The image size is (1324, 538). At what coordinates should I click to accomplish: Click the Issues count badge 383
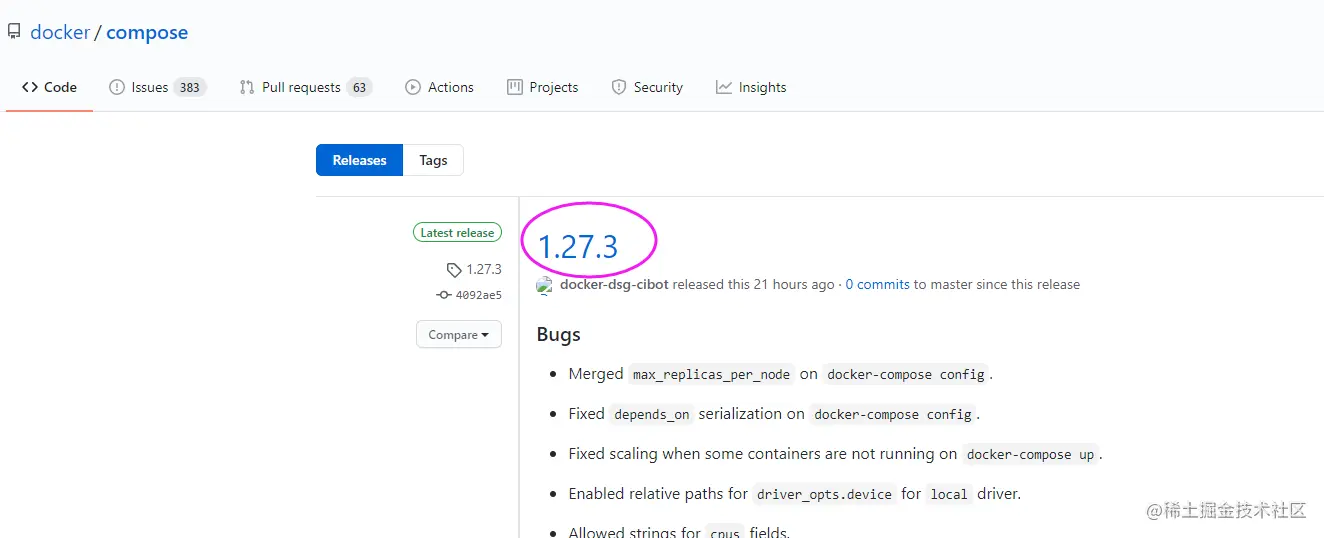(x=189, y=87)
